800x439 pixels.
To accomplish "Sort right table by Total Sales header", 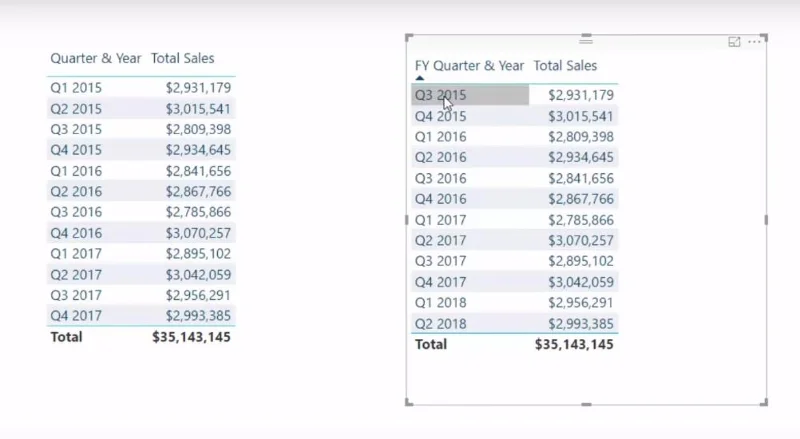I will pyautogui.click(x=565, y=66).
